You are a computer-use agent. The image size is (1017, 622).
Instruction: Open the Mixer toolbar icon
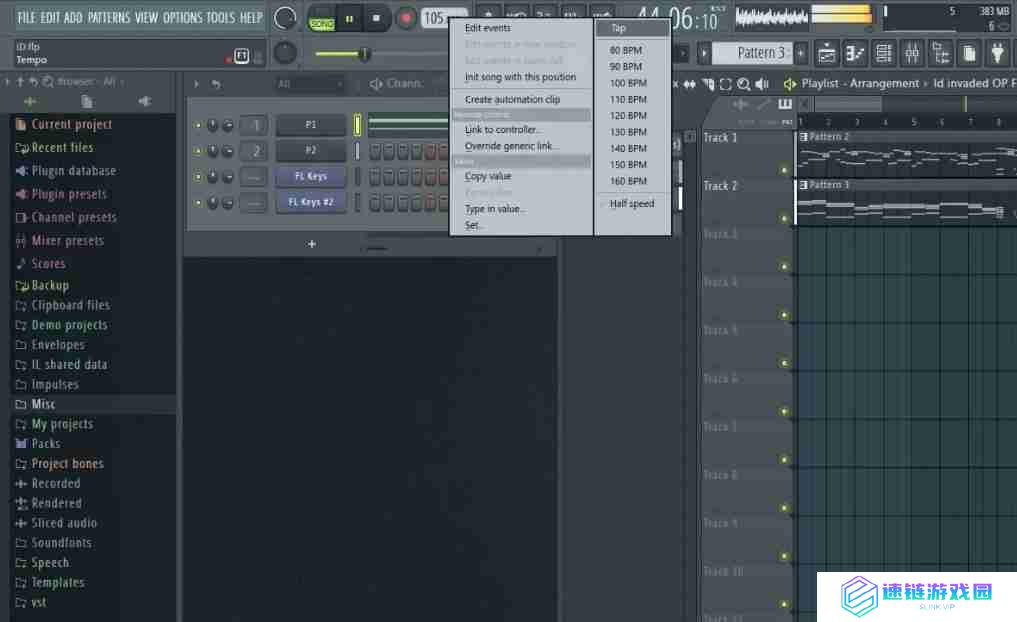(912, 54)
